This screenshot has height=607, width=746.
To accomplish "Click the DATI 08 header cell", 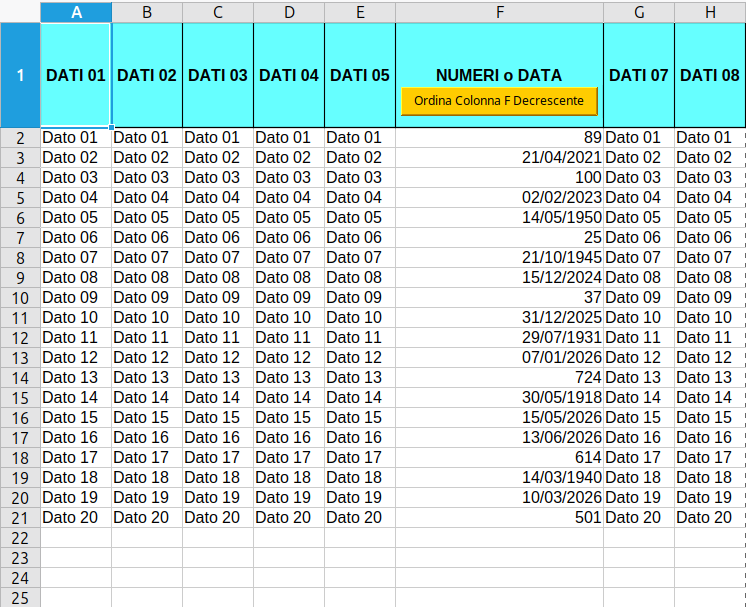I will pos(710,75).
